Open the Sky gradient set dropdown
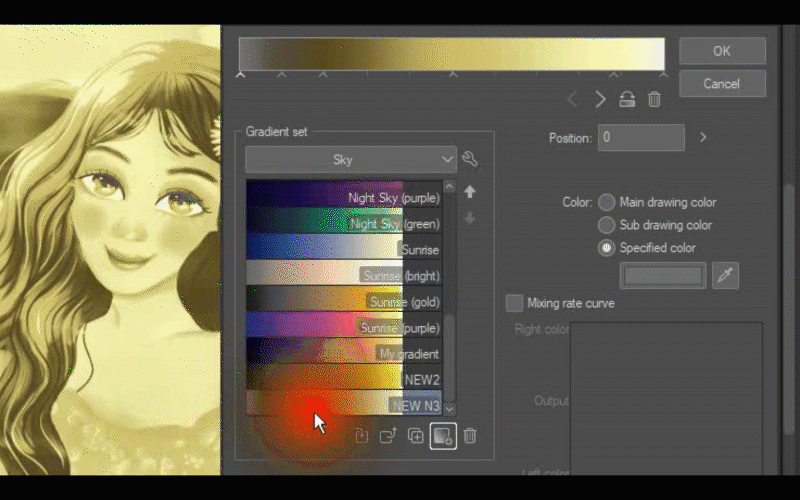Screen dimensions: 800x500 [351, 160]
